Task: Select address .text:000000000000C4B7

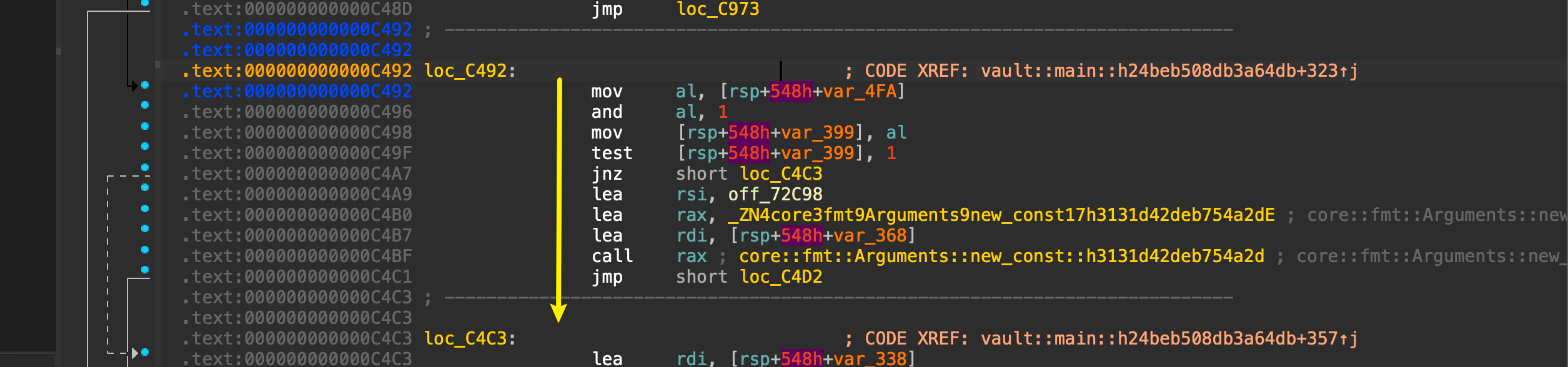Action: [297, 235]
